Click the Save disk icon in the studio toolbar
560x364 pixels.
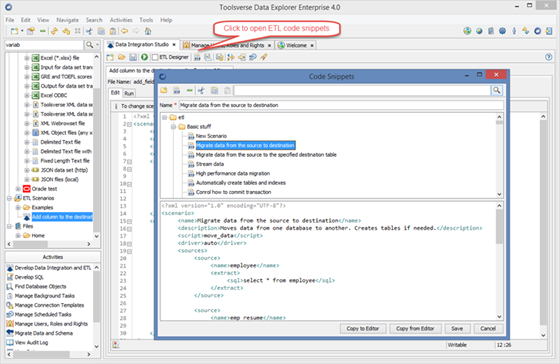133,57
